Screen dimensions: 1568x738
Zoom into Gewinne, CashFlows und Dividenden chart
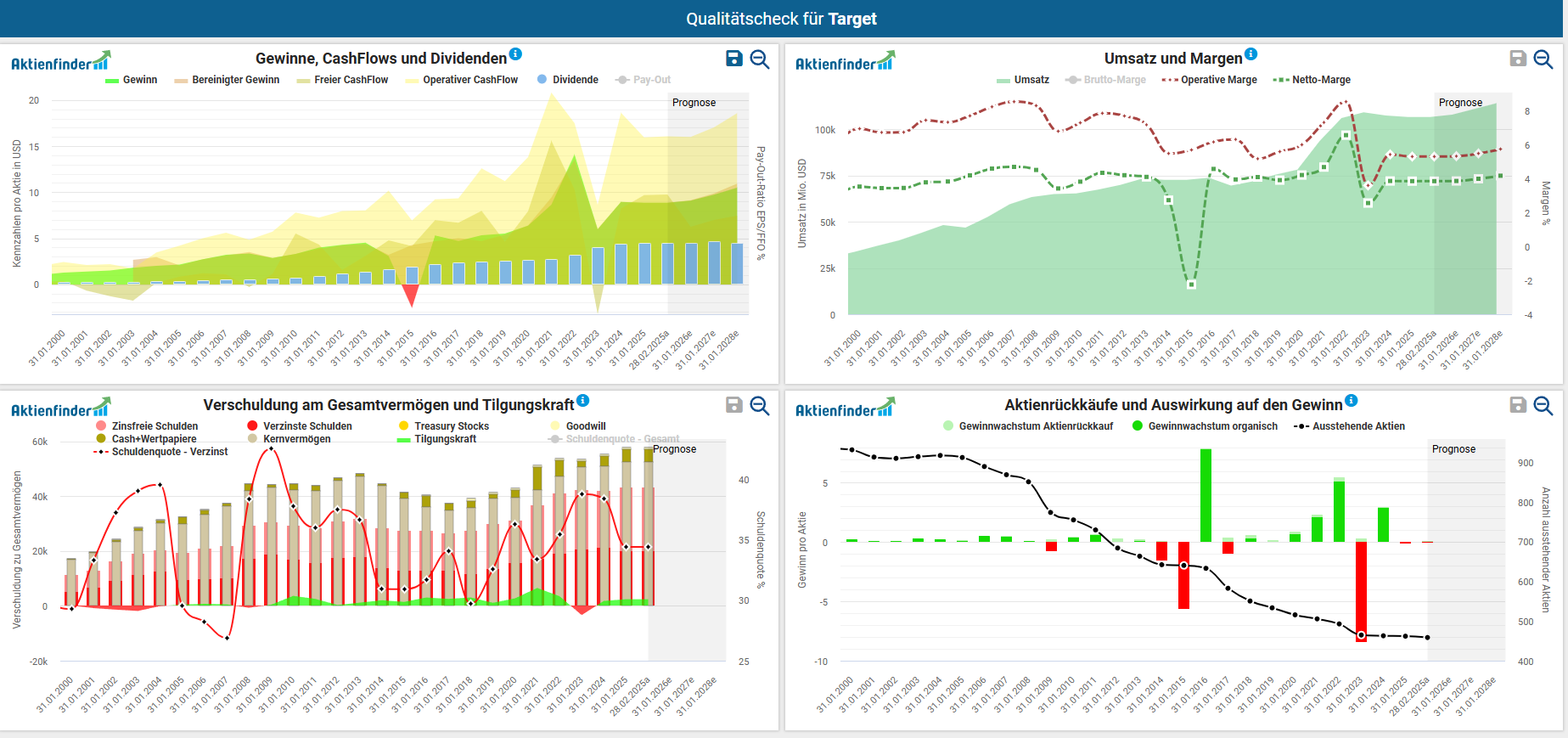point(760,59)
